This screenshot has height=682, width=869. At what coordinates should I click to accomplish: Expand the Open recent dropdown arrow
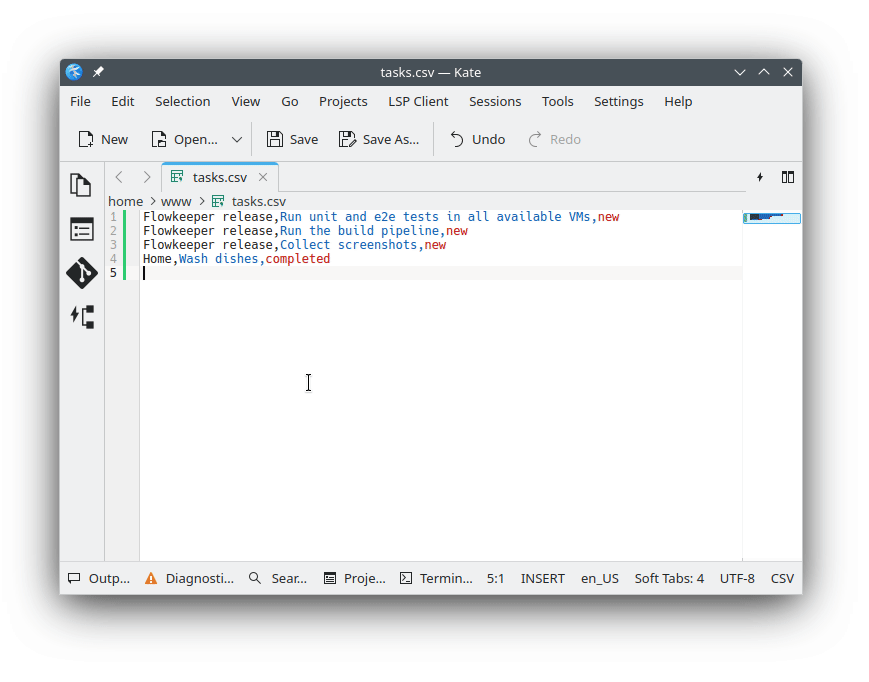[x=237, y=140]
